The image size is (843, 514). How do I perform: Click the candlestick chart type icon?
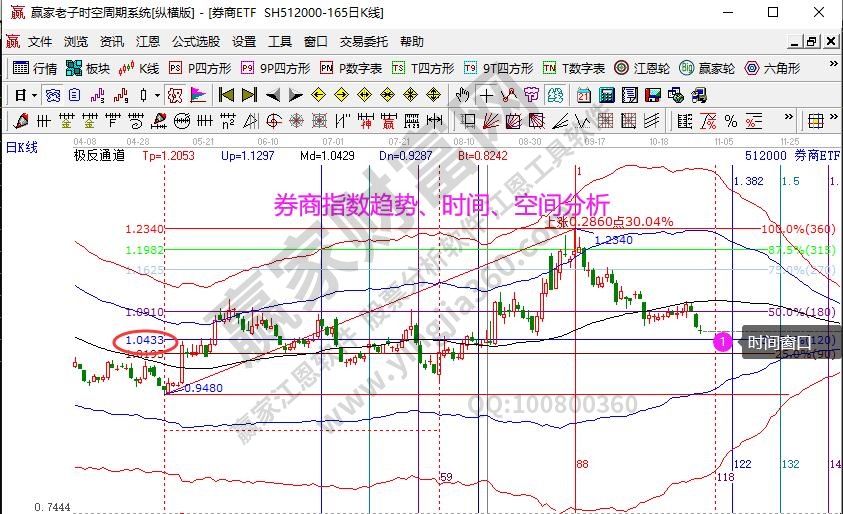coord(143,96)
